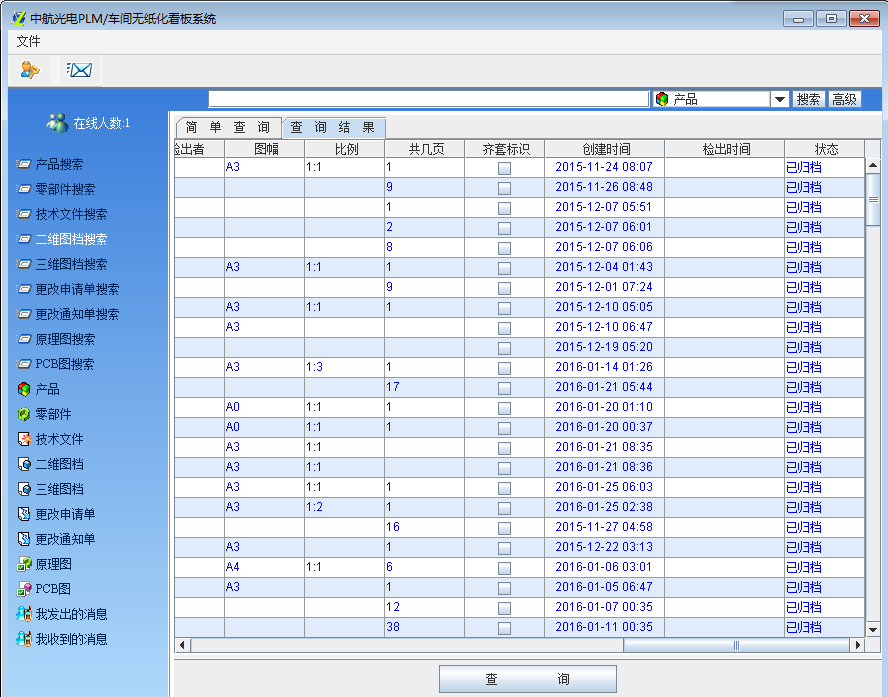Tick 齐套标识 checkbox for 2016-01-11 00:35 row
This screenshot has height=697, width=888.
[504, 628]
